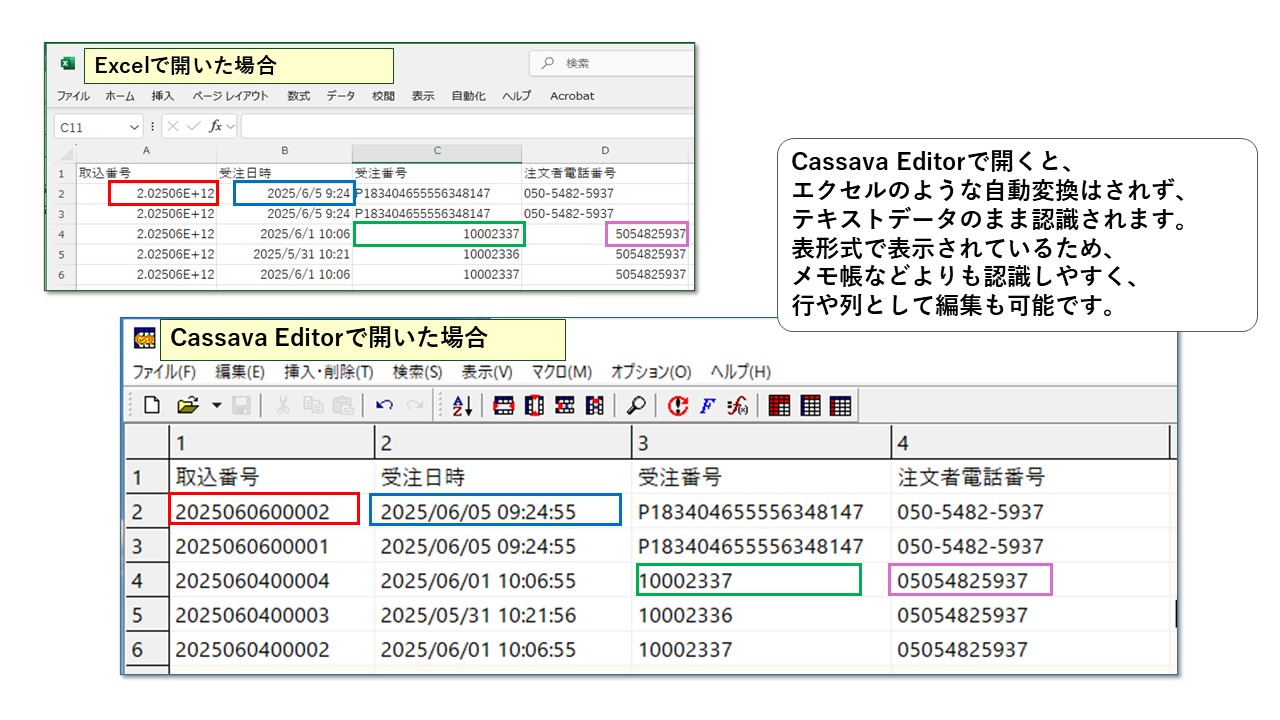Viewport: 1280px width, 720px height.
Task: Click the checkmark enter icon in Excel formula bar
Action: (193, 127)
